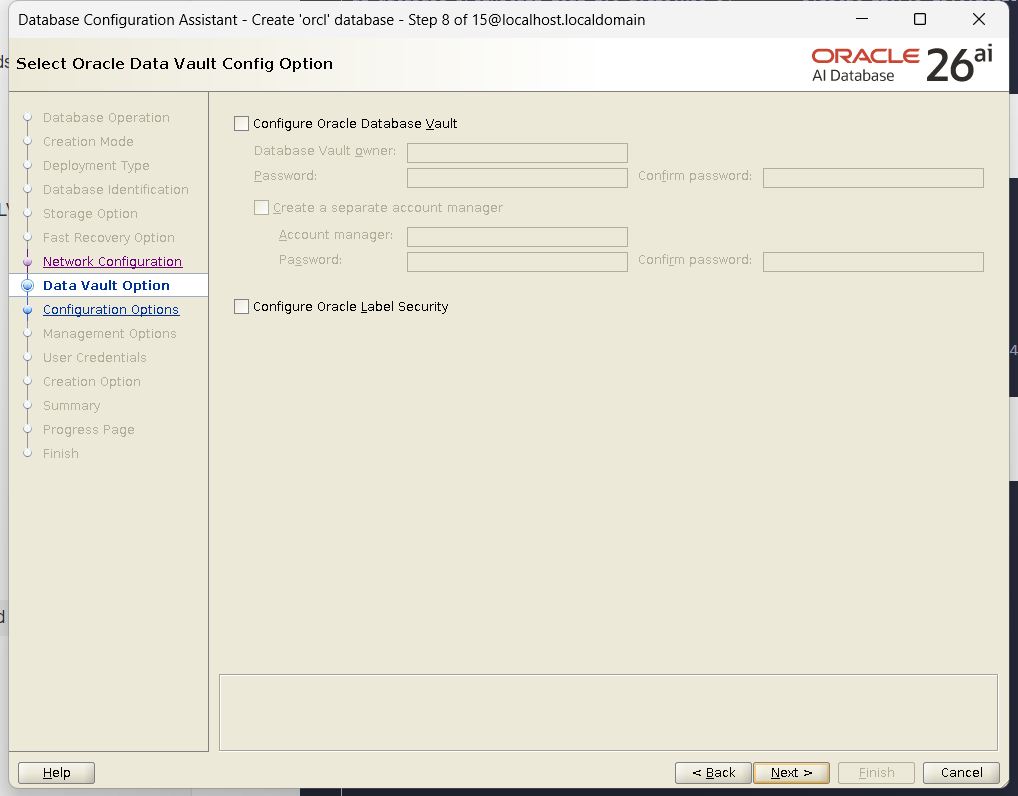The width and height of the screenshot is (1018, 796).
Task: Click the Account manager field
Action: [517, 237]
